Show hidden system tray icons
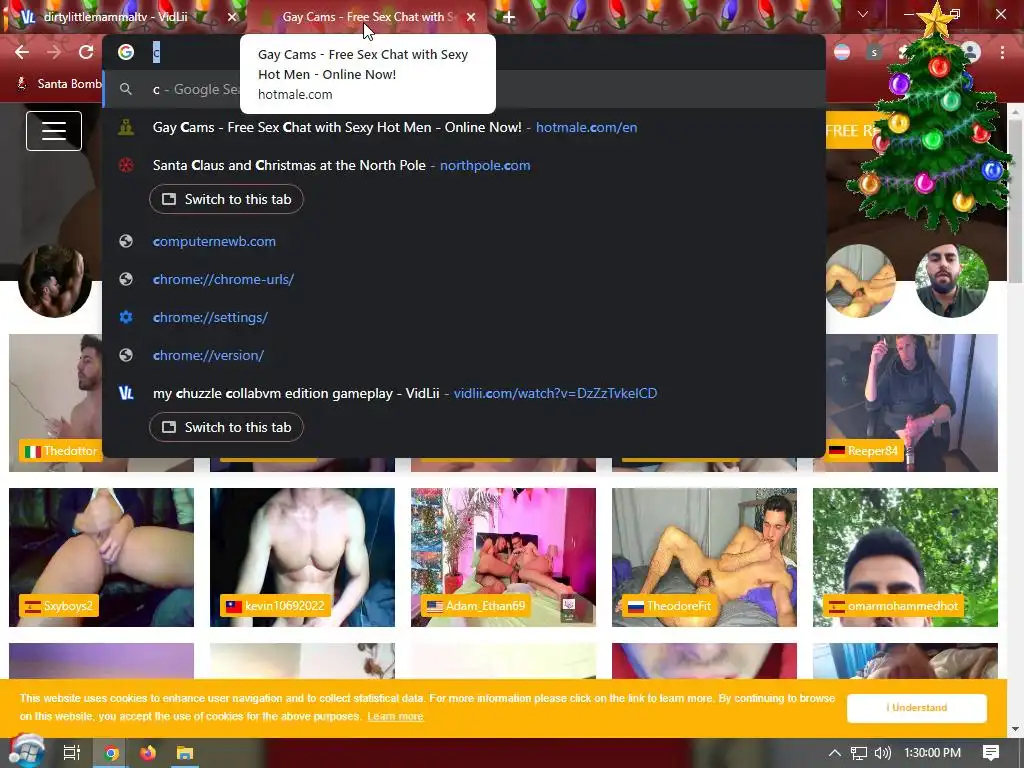This screenshot has height=768, width=1024. tap(835, 753)
